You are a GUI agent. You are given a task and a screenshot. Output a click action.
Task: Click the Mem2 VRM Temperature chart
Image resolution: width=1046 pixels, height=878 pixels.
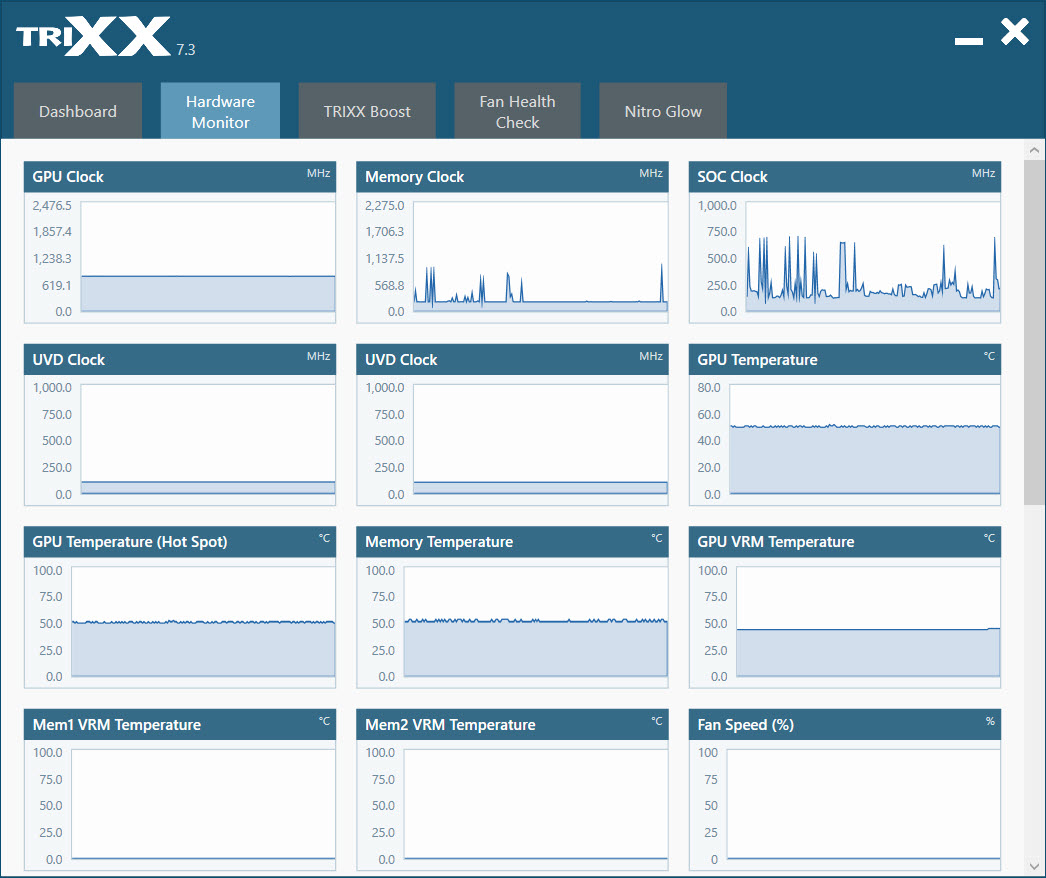click(536, 804)
